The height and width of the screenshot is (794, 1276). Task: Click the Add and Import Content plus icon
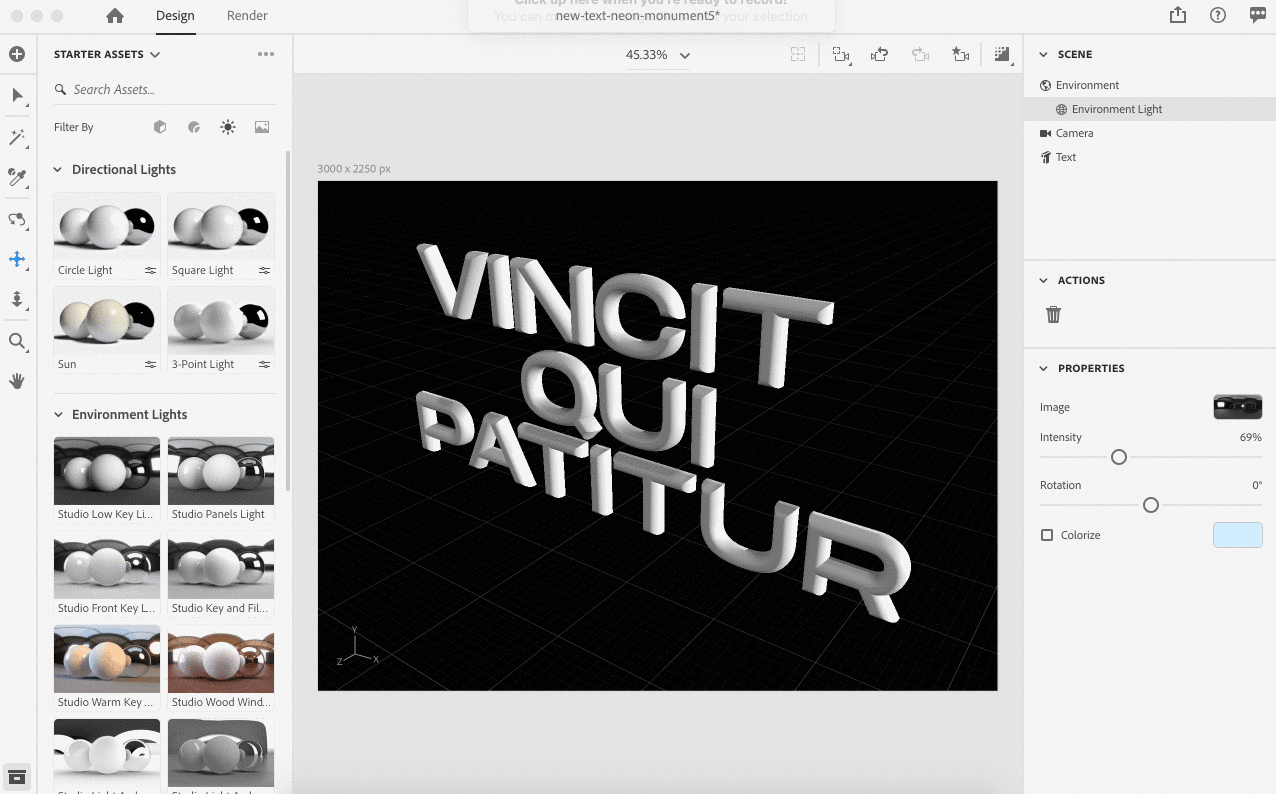pos(17,54)
